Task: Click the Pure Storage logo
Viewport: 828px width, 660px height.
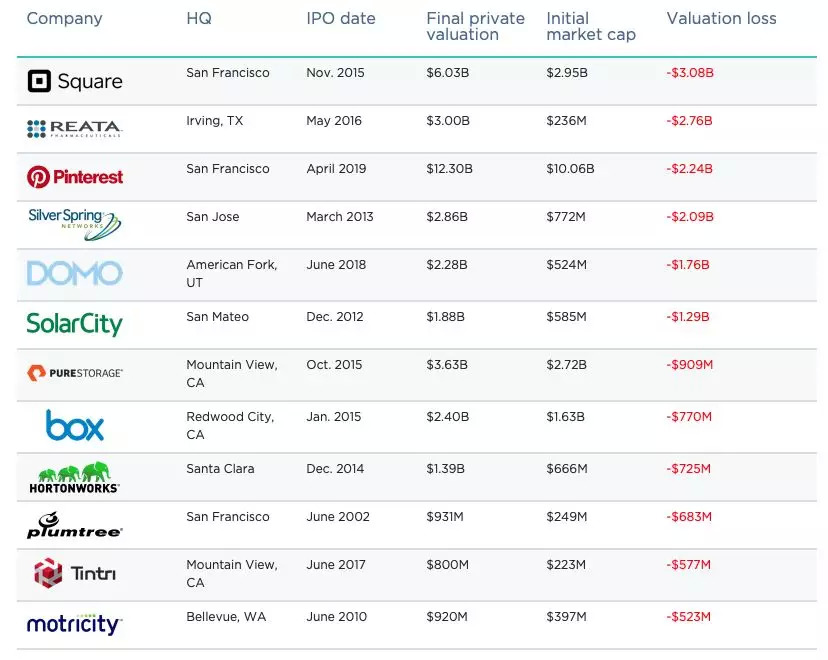Action: click(75, 373)
